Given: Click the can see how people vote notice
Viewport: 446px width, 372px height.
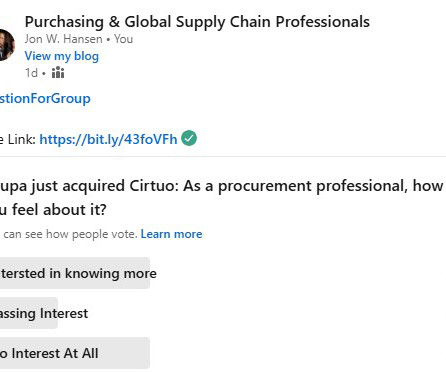Looking at the screenshot, I should tap(70, 234).
